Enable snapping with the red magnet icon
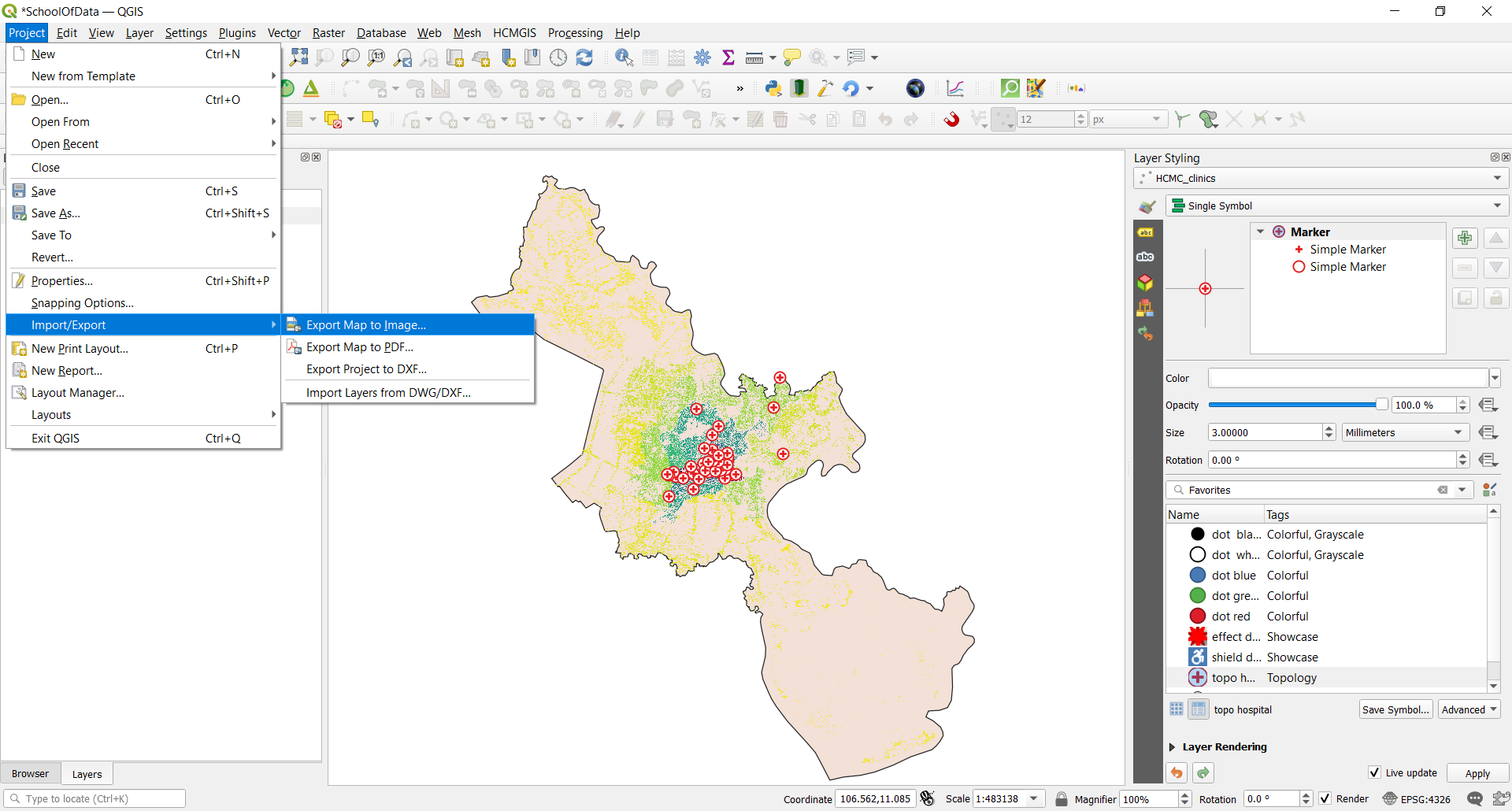 [952, 120]
